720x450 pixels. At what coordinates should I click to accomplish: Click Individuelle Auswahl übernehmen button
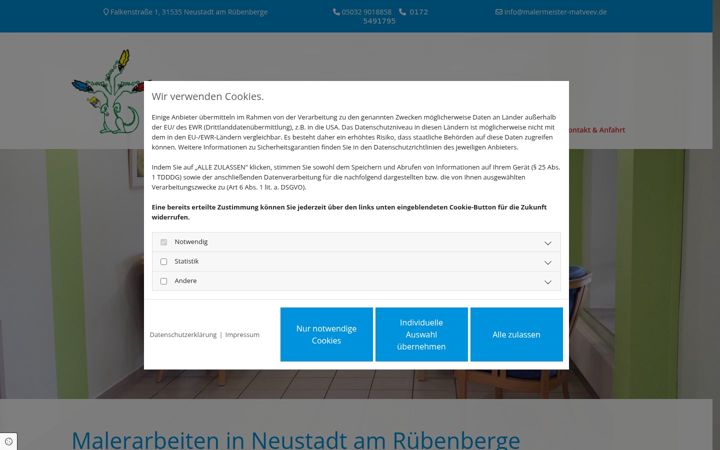422,334
